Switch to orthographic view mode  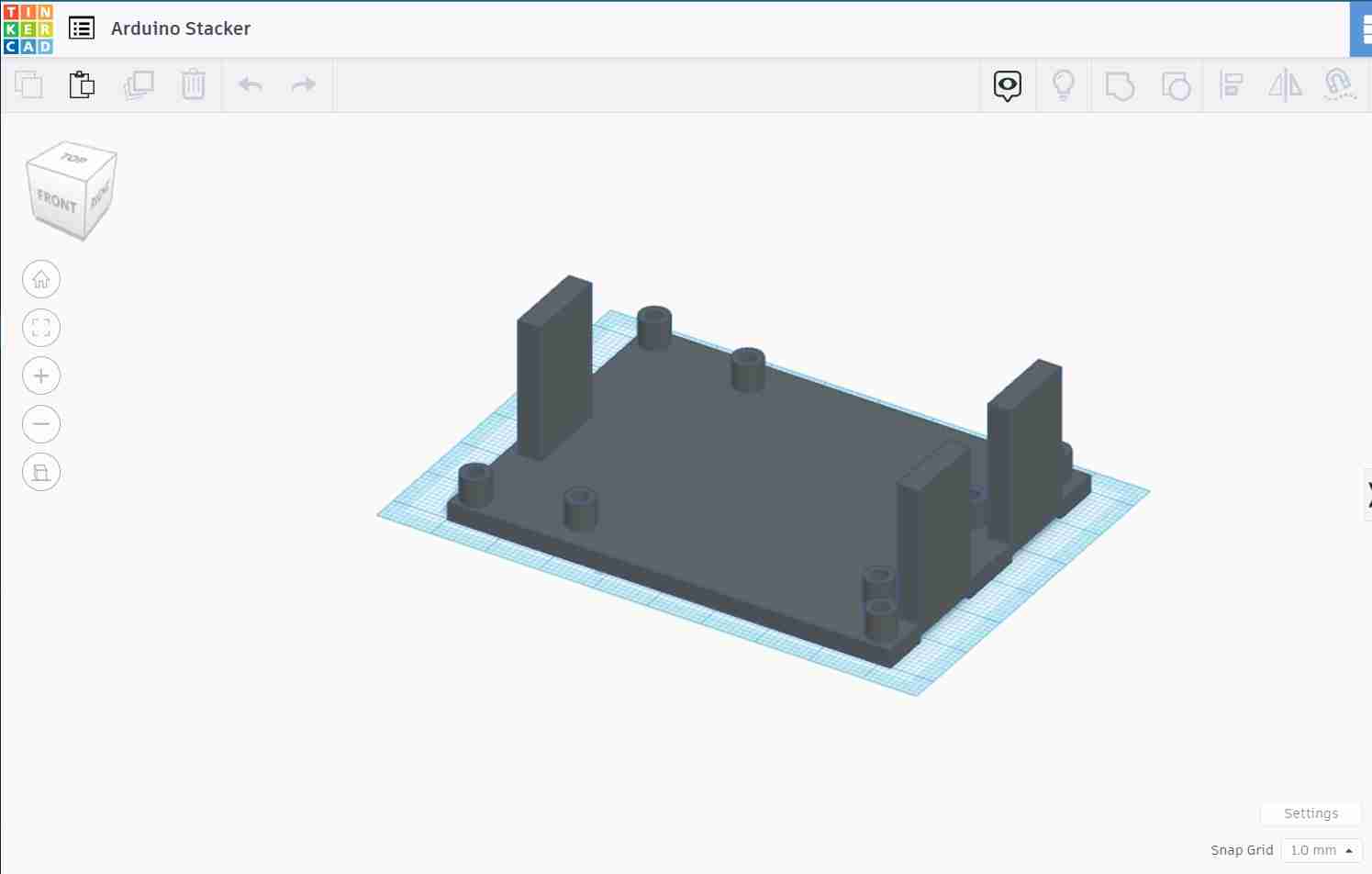41,472
